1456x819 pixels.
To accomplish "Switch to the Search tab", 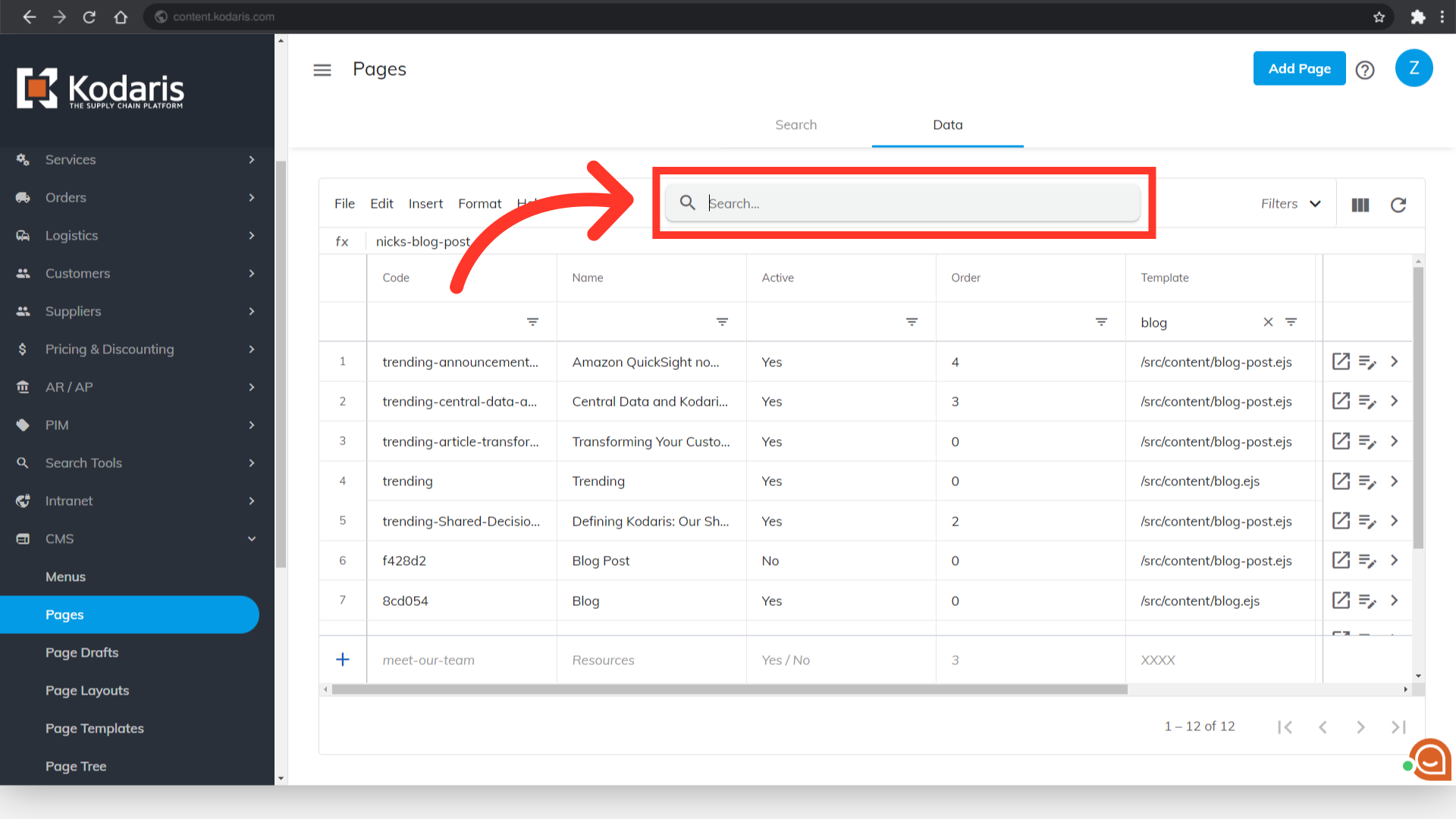I will [795, 125].
